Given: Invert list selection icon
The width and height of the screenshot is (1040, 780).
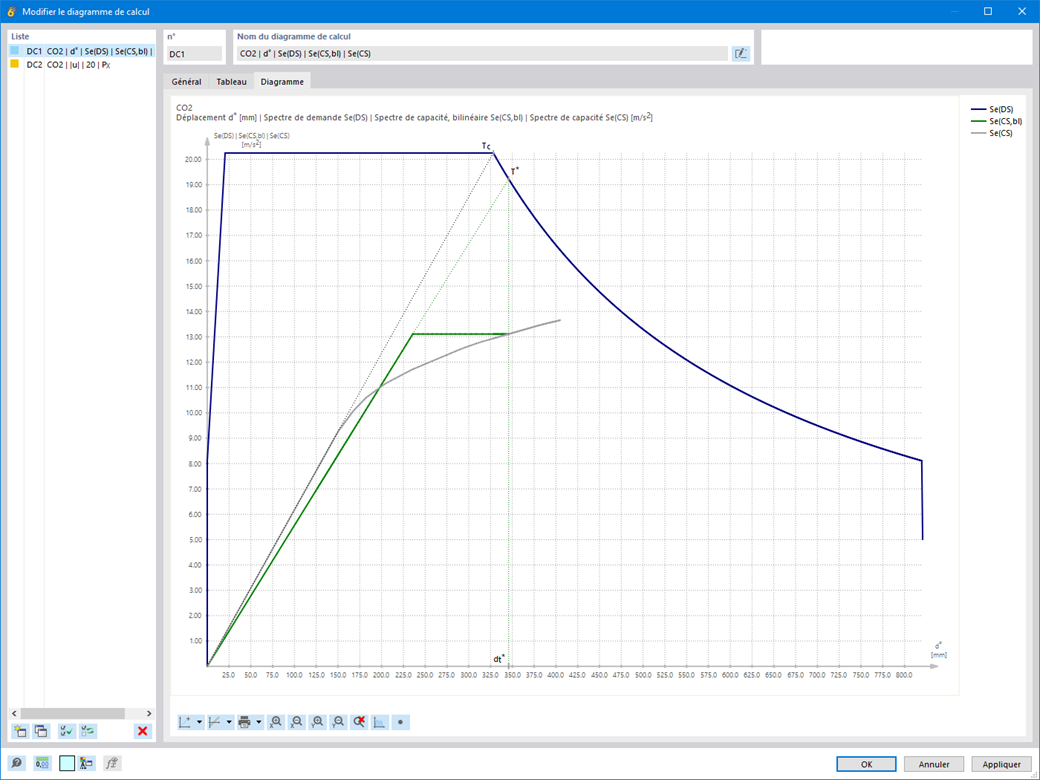Looking at the screenshot, I should (x=88, y=731).
